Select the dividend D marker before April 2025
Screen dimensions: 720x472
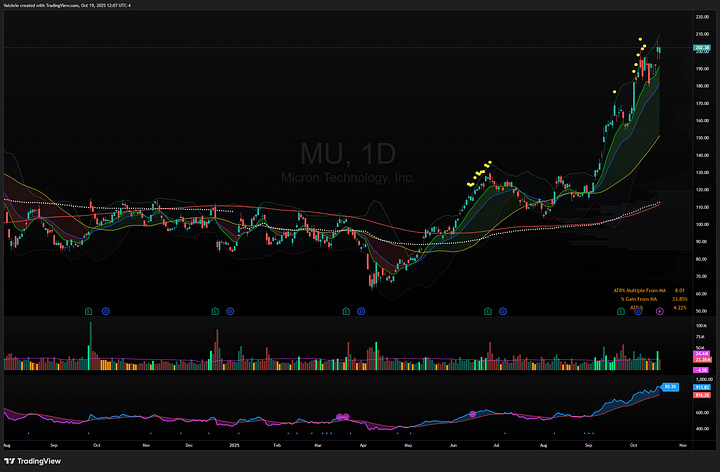pyautogui.click(x=361, y=311)
